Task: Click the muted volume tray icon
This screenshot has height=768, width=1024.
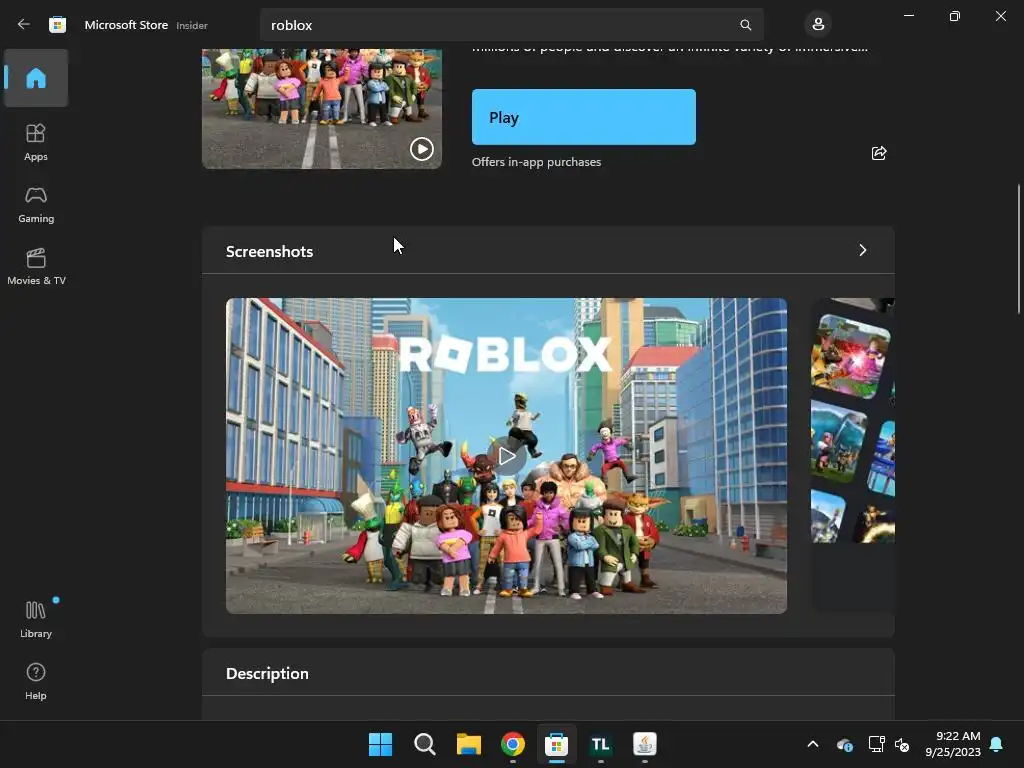Action: 902,744
